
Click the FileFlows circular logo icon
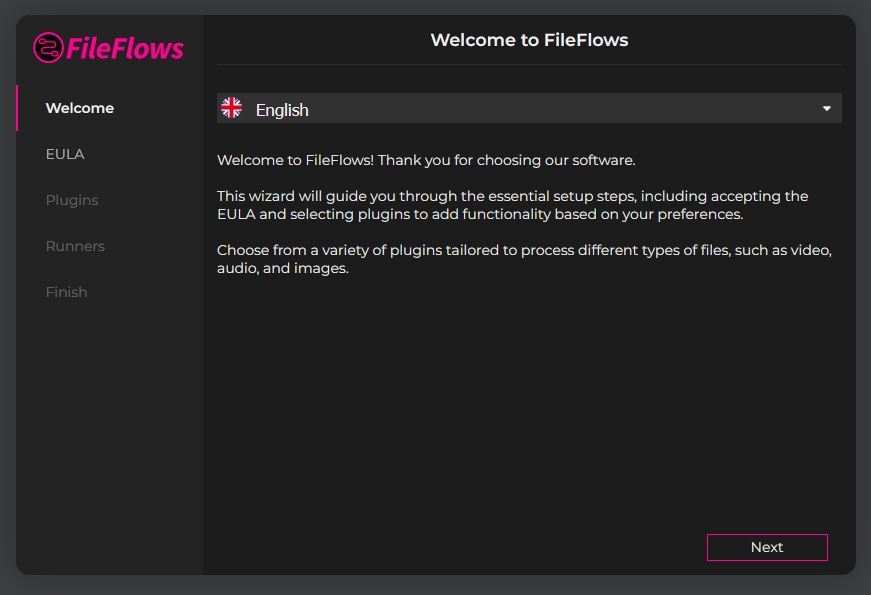[48, 48]
